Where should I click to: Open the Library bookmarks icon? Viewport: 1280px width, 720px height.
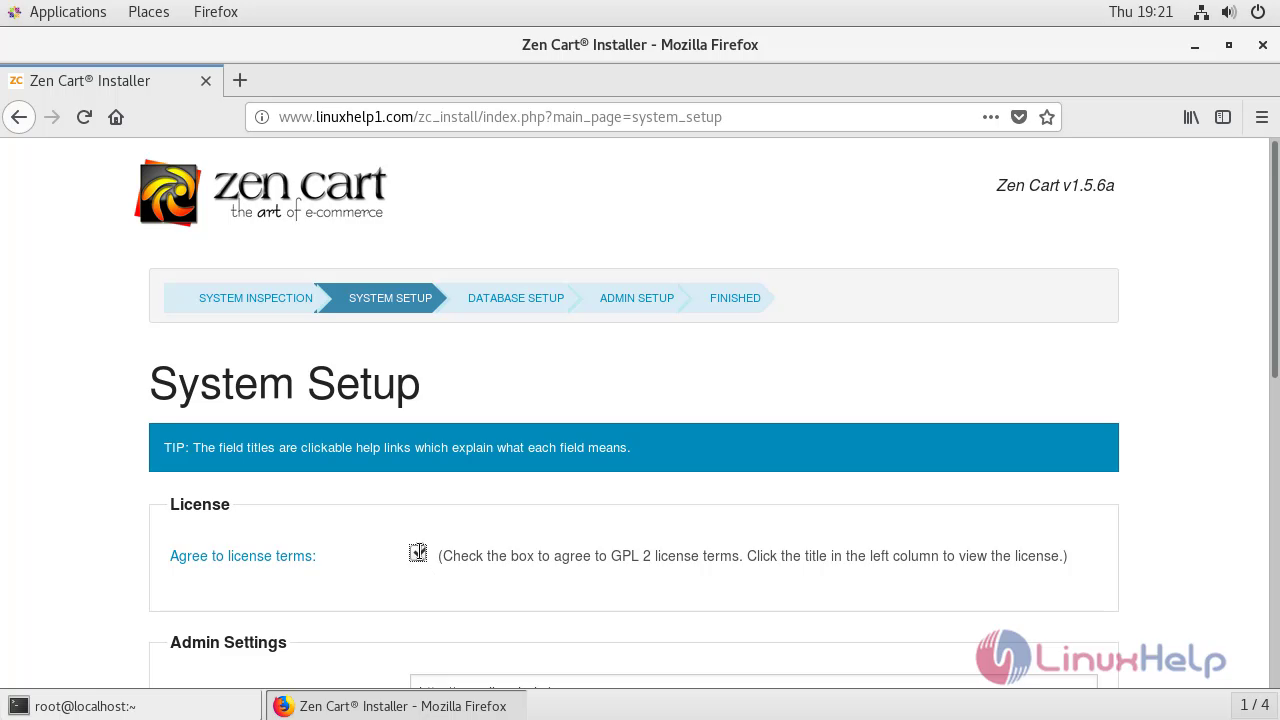click(1191, 117)
